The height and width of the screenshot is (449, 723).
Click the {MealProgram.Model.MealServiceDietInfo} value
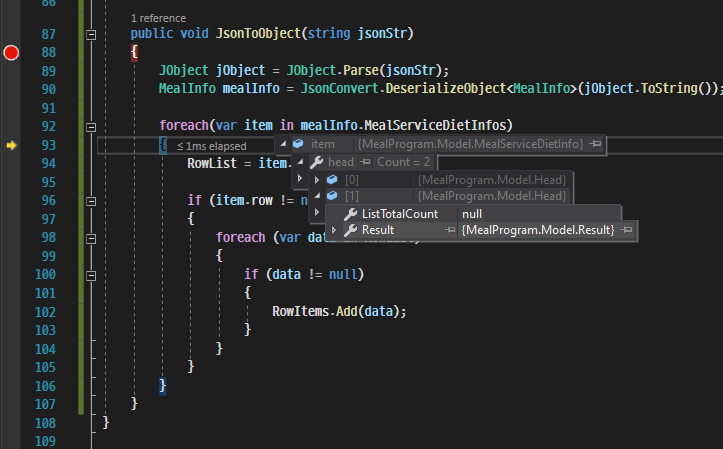[x=470, y=144]
